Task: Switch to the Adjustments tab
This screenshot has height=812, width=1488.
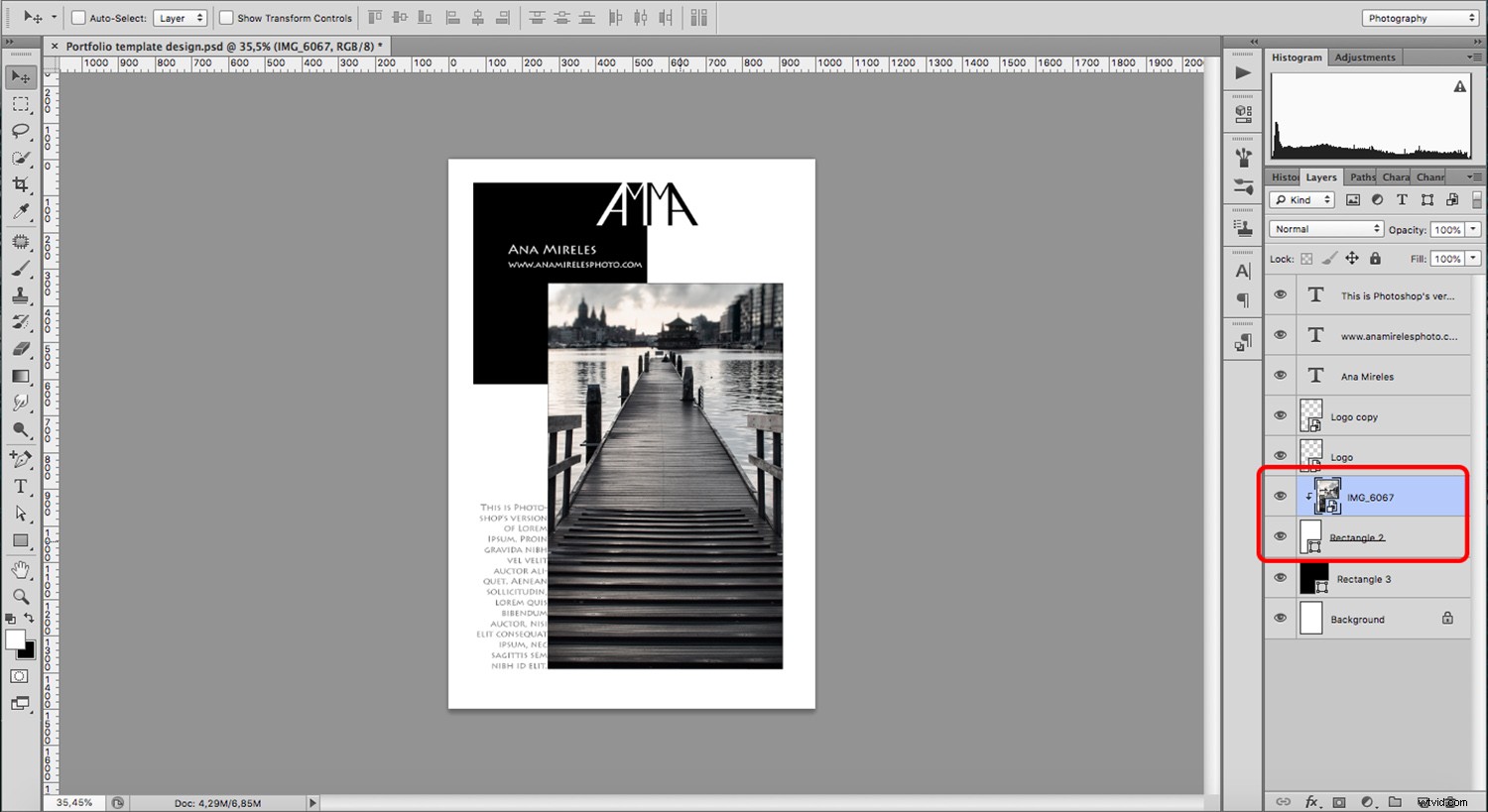Action: [1365, 57]
